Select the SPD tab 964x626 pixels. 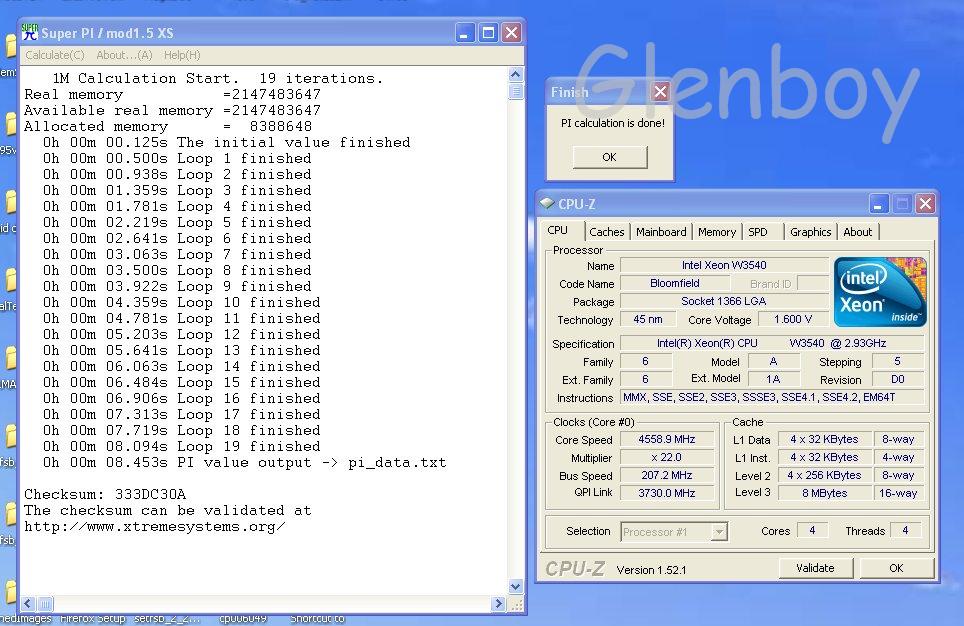click(758, 232)
